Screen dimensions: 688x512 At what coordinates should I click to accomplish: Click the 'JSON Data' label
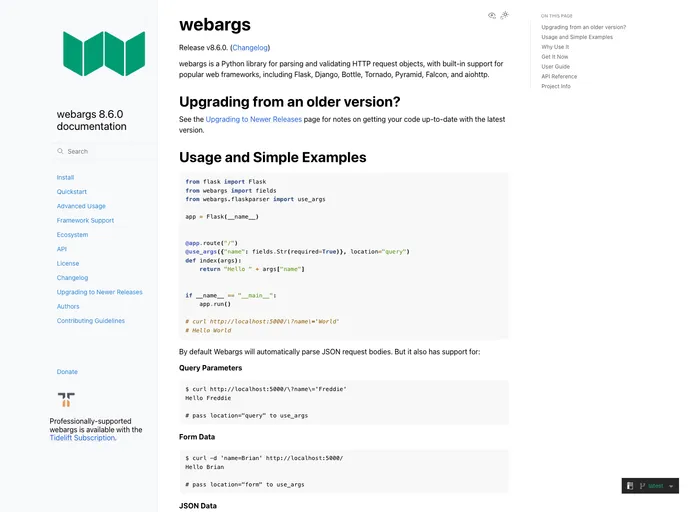click(197, 506)
